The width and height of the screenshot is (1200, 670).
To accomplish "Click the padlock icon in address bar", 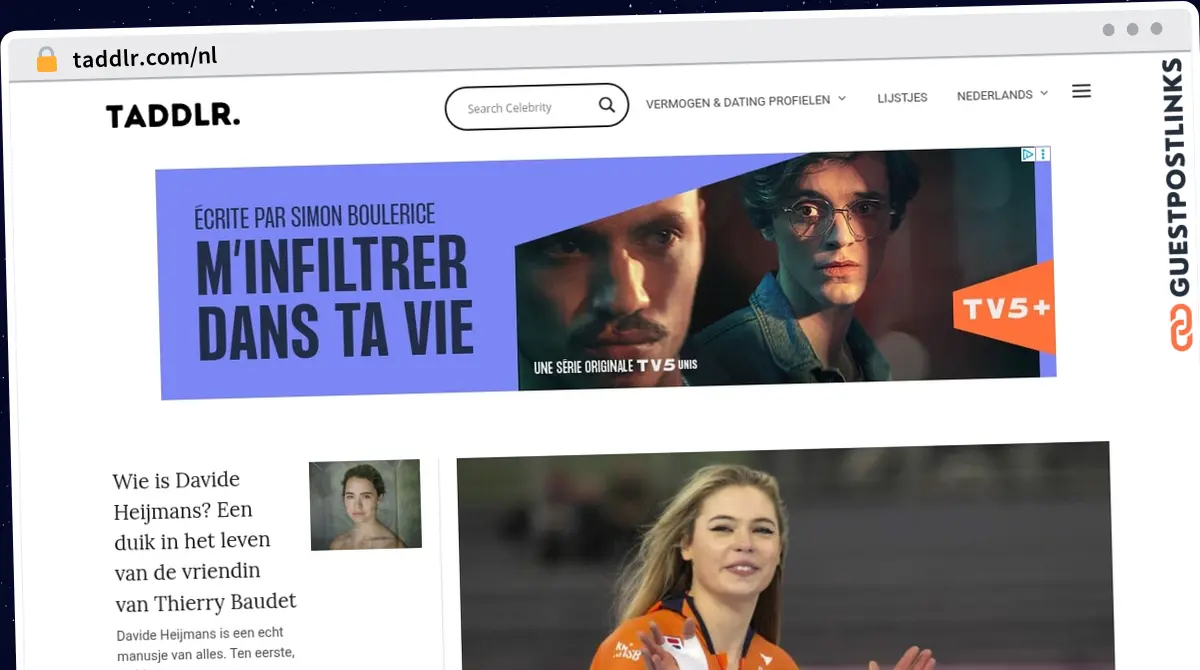I will (47, 59).
